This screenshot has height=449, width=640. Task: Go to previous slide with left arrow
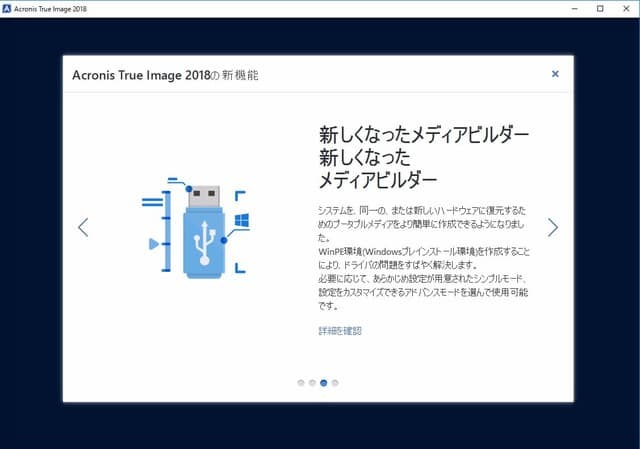[x=83, y=228]
